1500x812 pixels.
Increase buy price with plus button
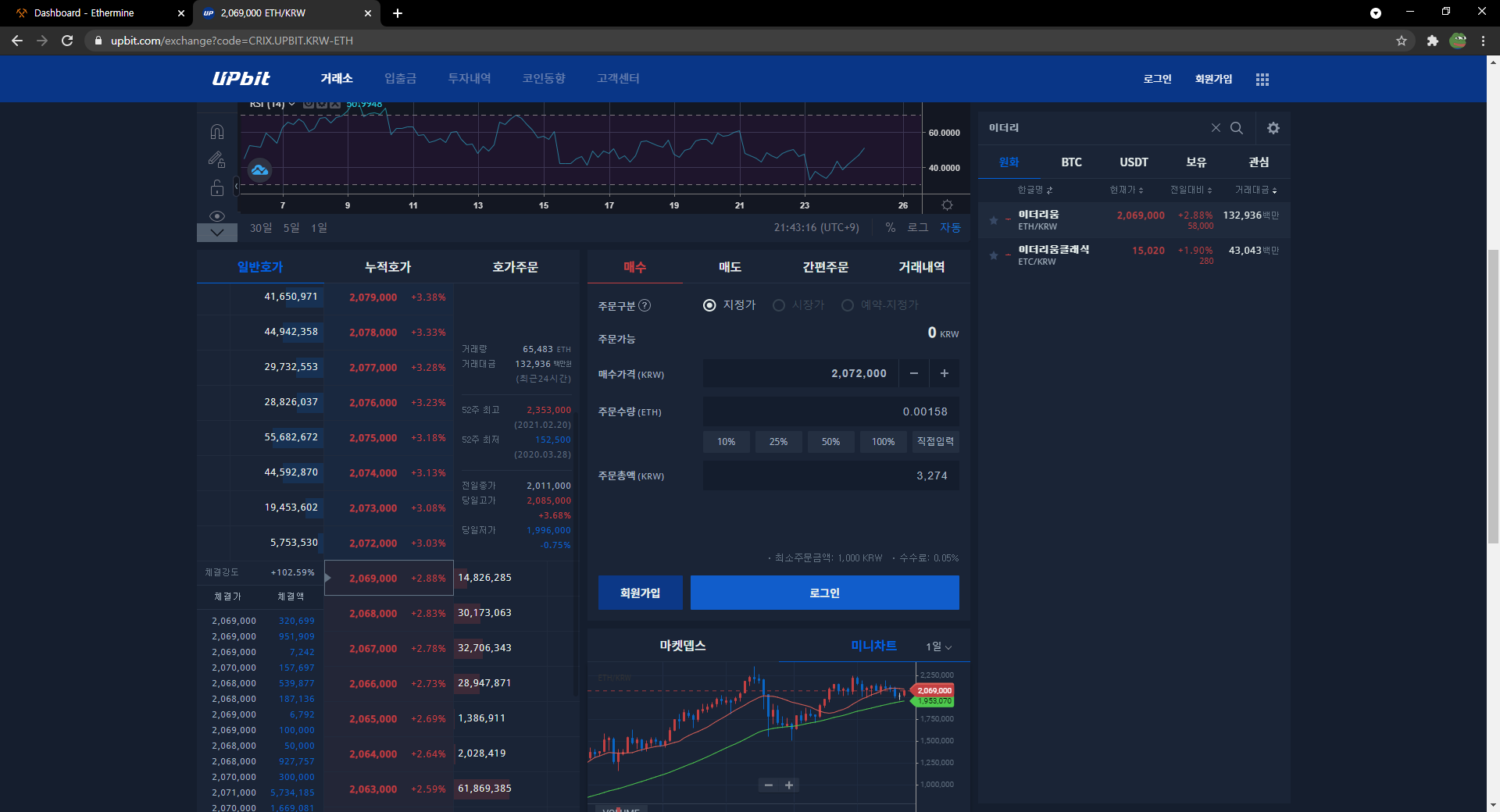945,373
